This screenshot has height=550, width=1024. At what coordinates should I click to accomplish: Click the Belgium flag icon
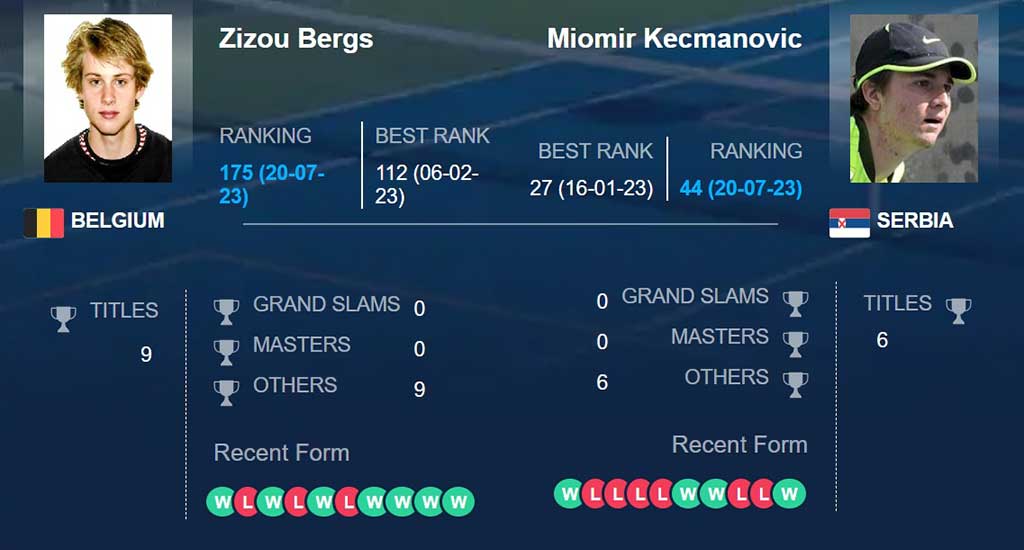click(x=44, y=223)
